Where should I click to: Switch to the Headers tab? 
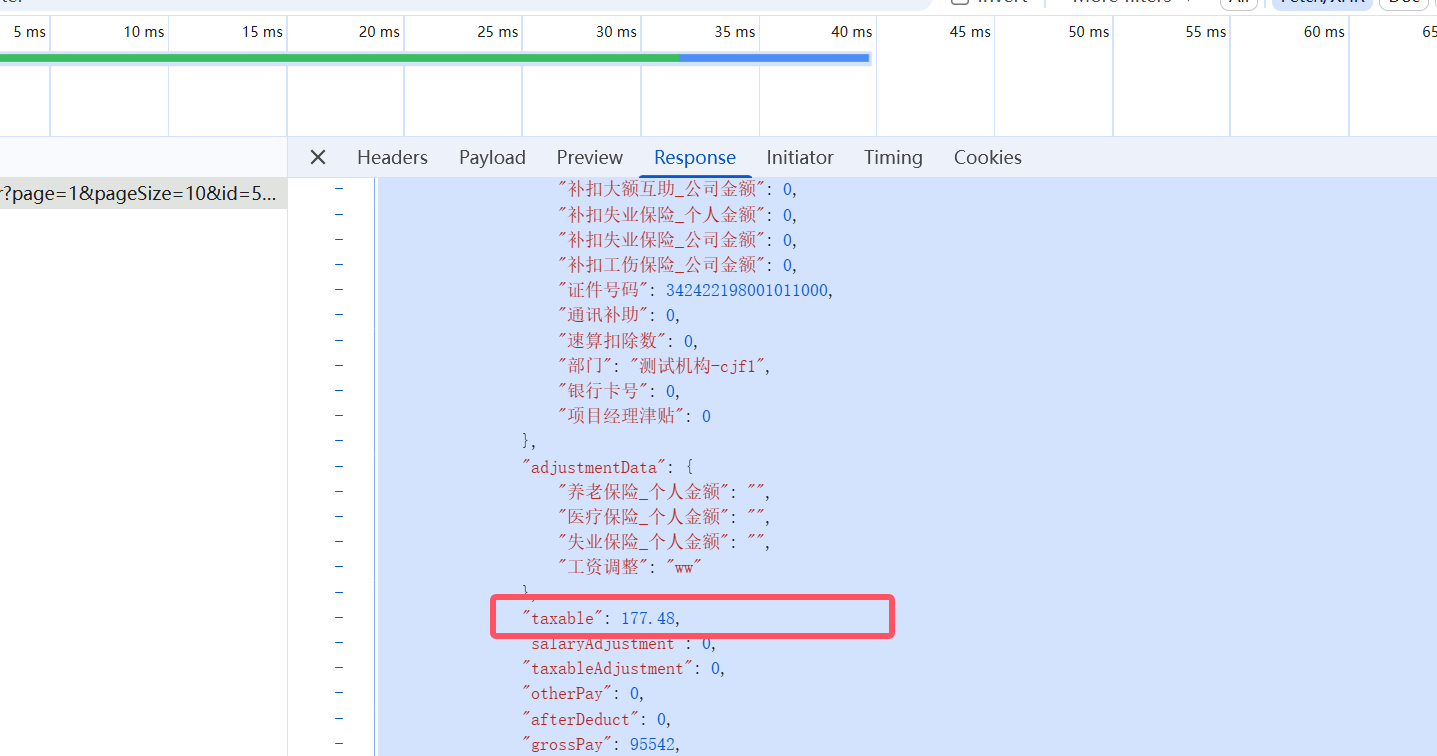coord(392,157)
